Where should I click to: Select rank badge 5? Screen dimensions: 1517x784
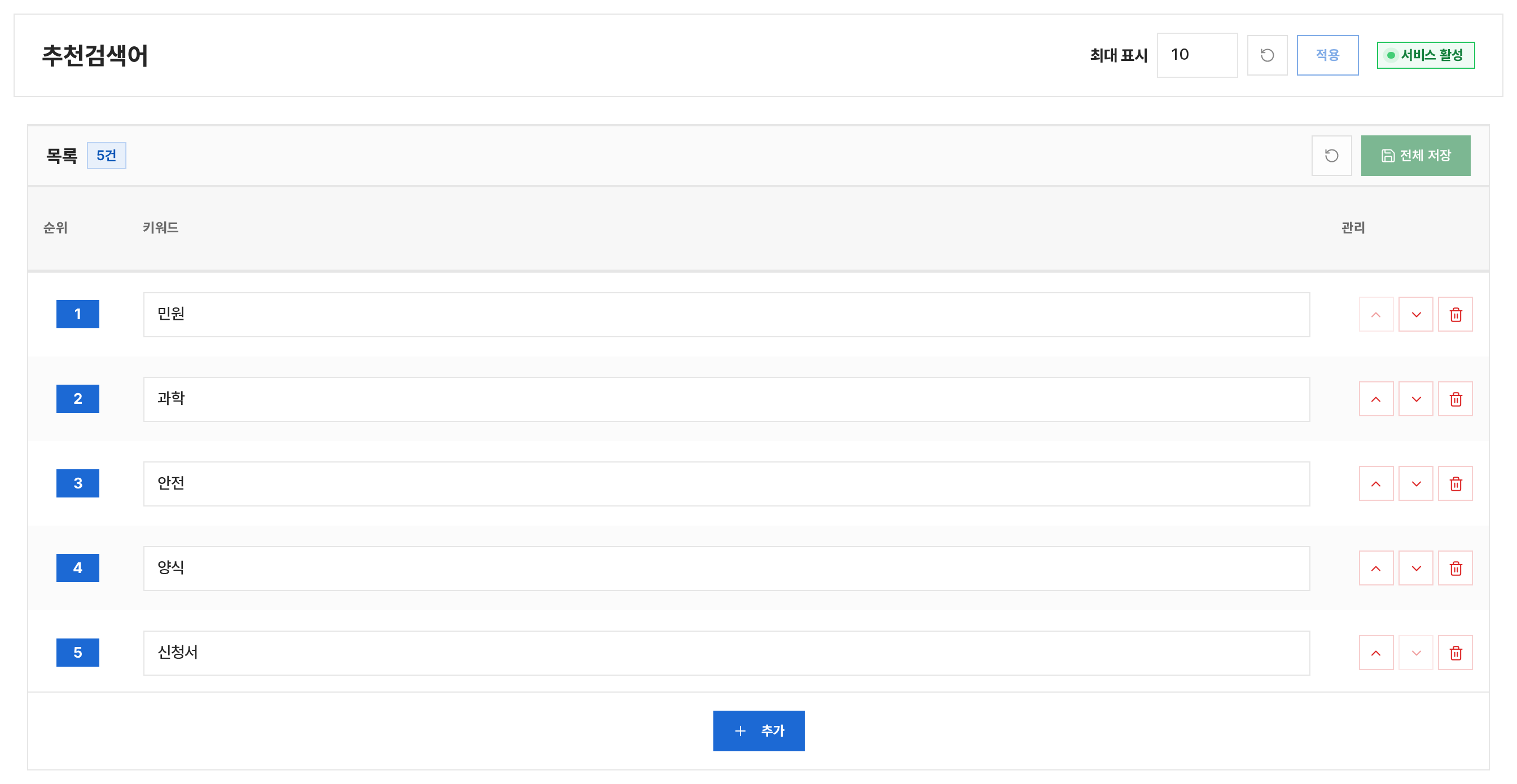(78, 653)
